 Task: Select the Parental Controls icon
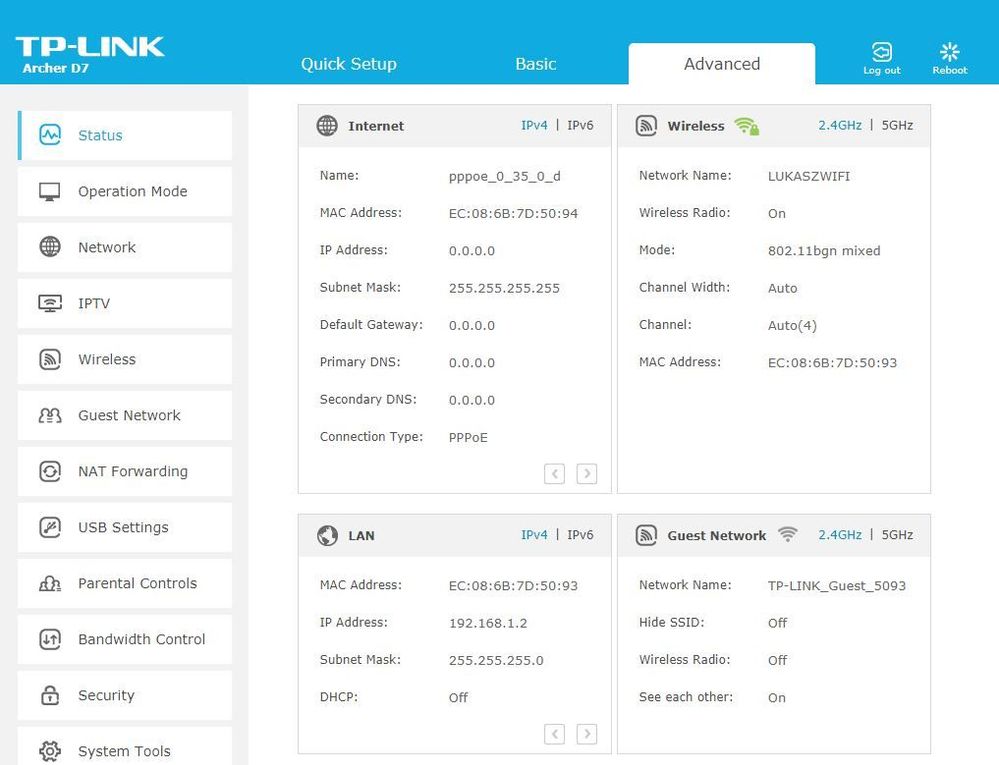tap(50, 583)
